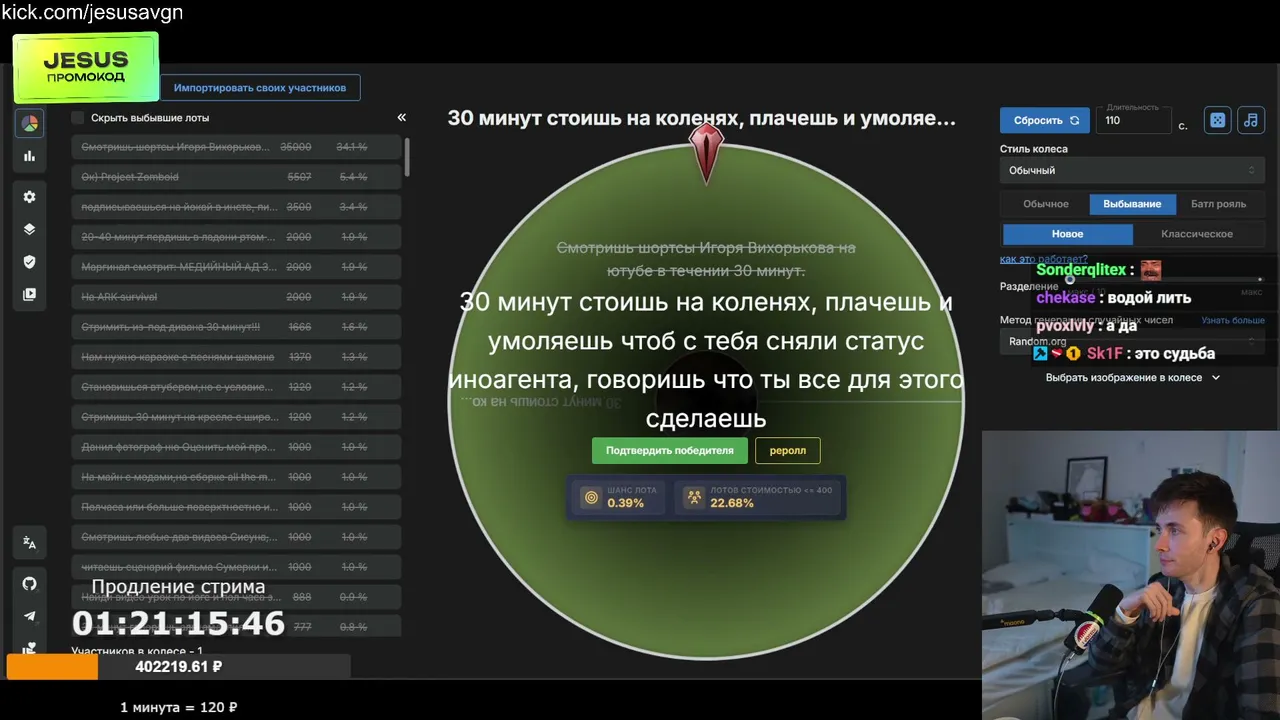Click lot row 'Смотришь шортсы Игоря Вихорькова' in list

pos(236,147)
